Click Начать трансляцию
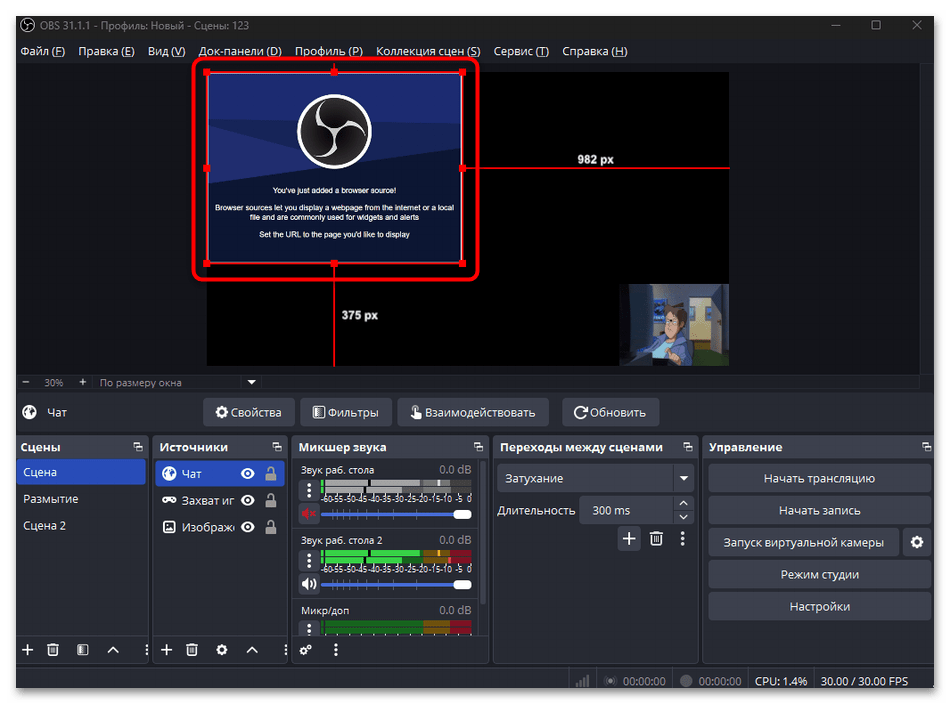The height and width of the screenshot is (704, 950). [819, 479]
